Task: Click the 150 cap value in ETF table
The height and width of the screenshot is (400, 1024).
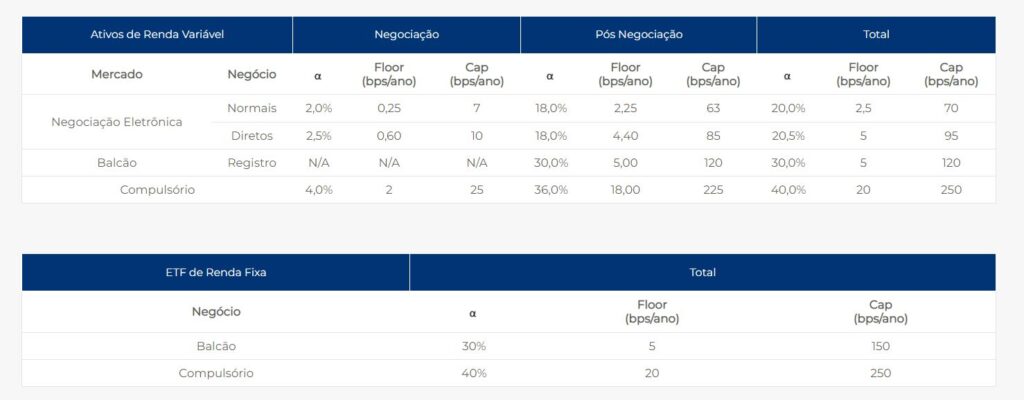Action: 880,346
